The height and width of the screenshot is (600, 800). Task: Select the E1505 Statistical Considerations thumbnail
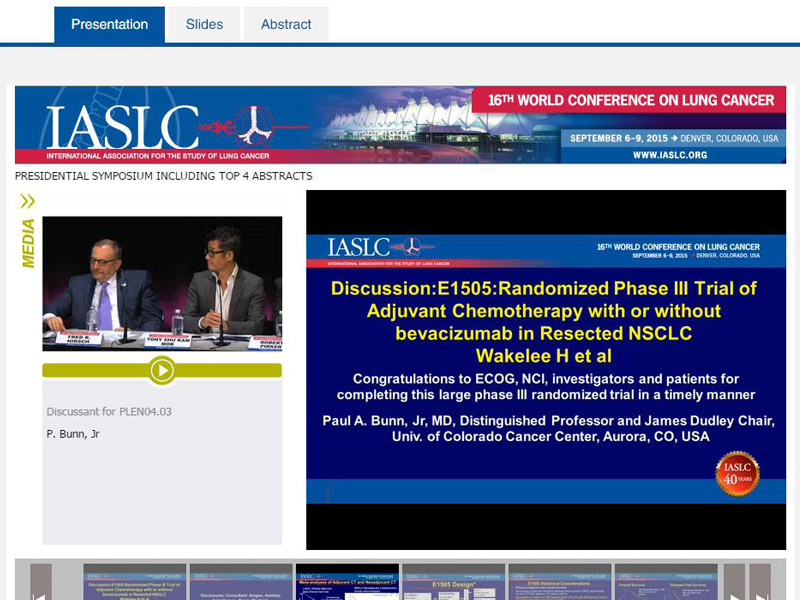coord(560,582)
